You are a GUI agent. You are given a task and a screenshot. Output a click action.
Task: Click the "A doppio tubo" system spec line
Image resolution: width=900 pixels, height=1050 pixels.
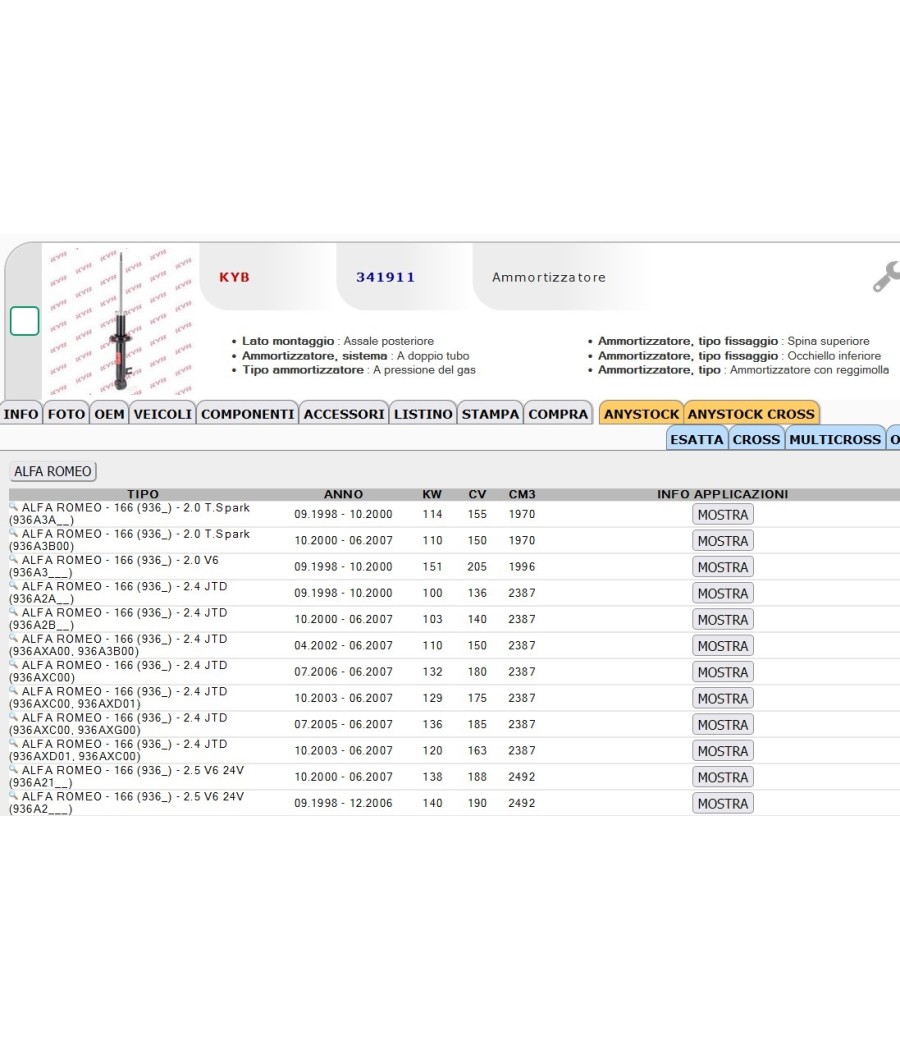pos(356,356)
